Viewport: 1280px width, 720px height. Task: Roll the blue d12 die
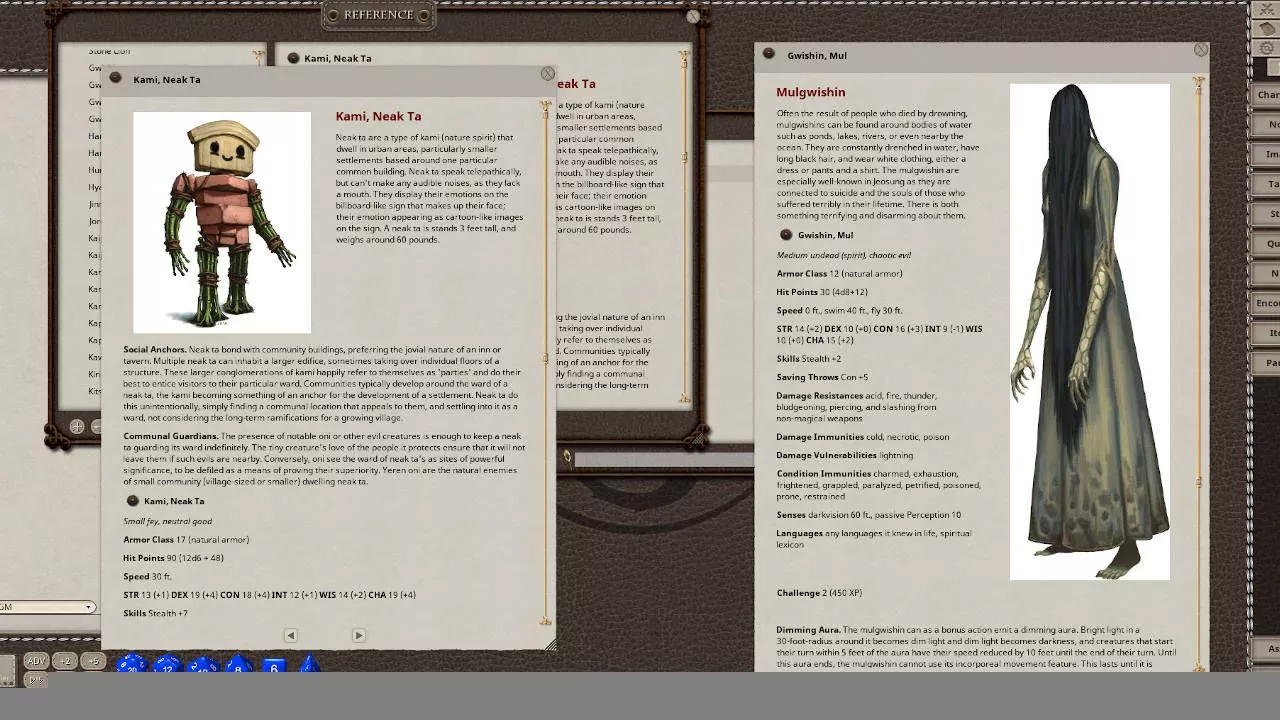[168, 664]
